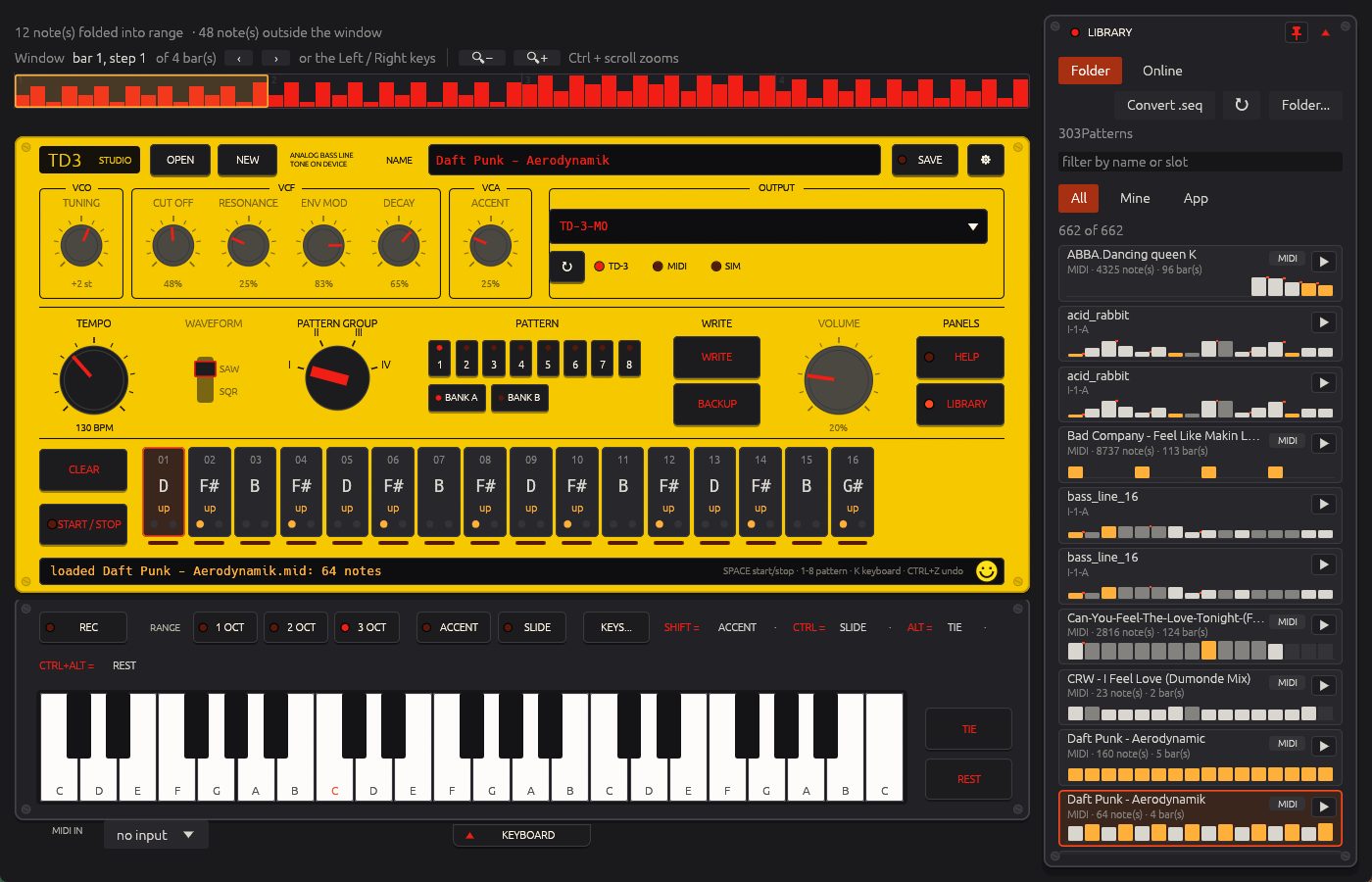Click the TEMPO knob

[x=93, y=379]
